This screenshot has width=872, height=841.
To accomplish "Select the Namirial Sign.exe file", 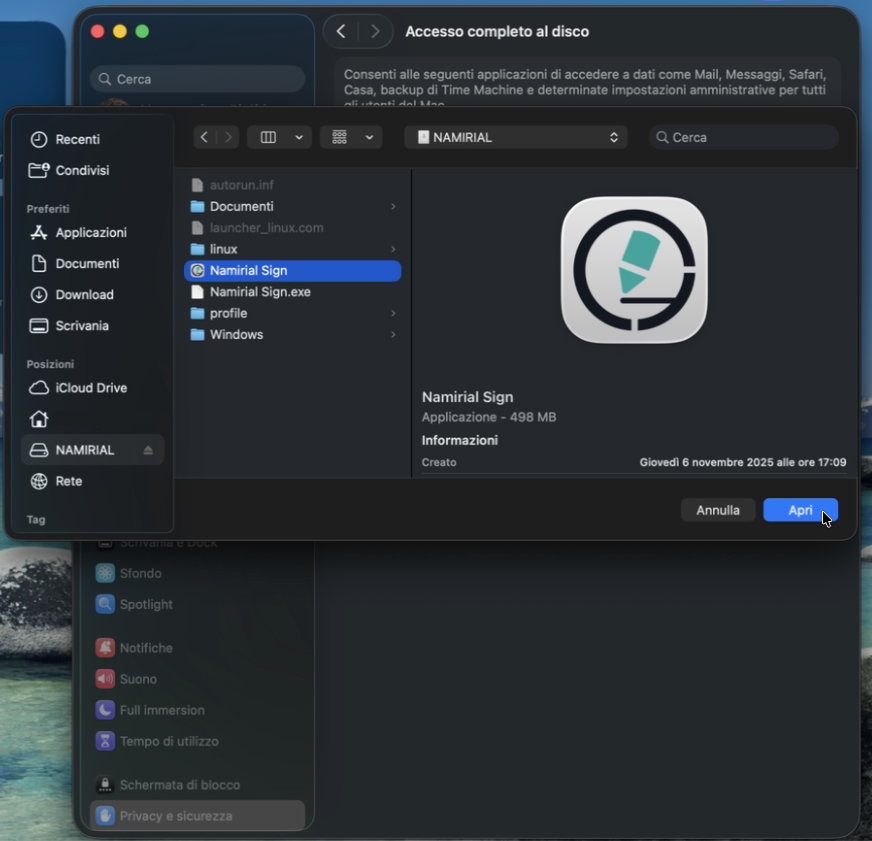I will pyautogui.click(x=260, y=292).
